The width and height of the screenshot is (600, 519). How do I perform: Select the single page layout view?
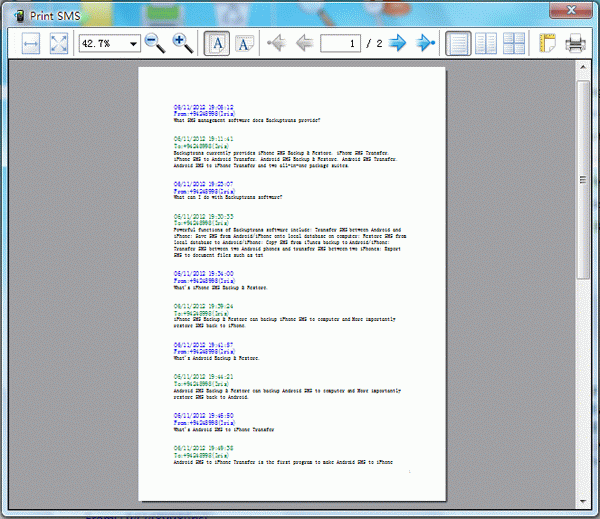tap(458, 43)
